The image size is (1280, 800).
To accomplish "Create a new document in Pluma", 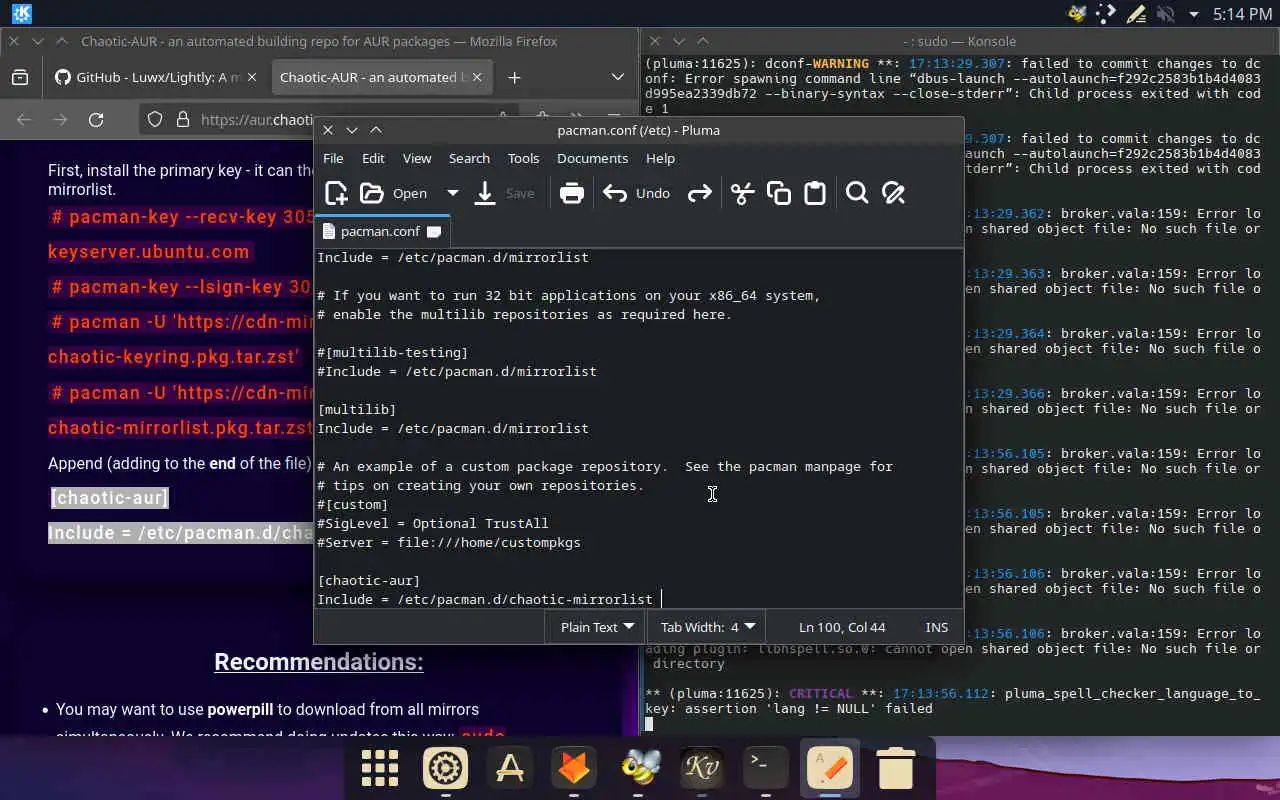I will point(337,193).
